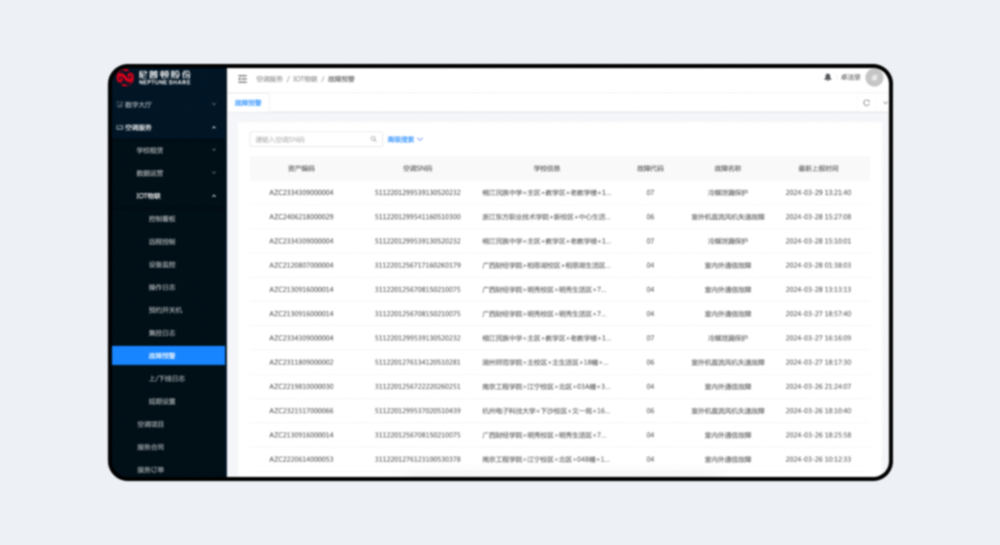
Task: Click asset code AZC2220614000053
Action: (x=301, y=459)
